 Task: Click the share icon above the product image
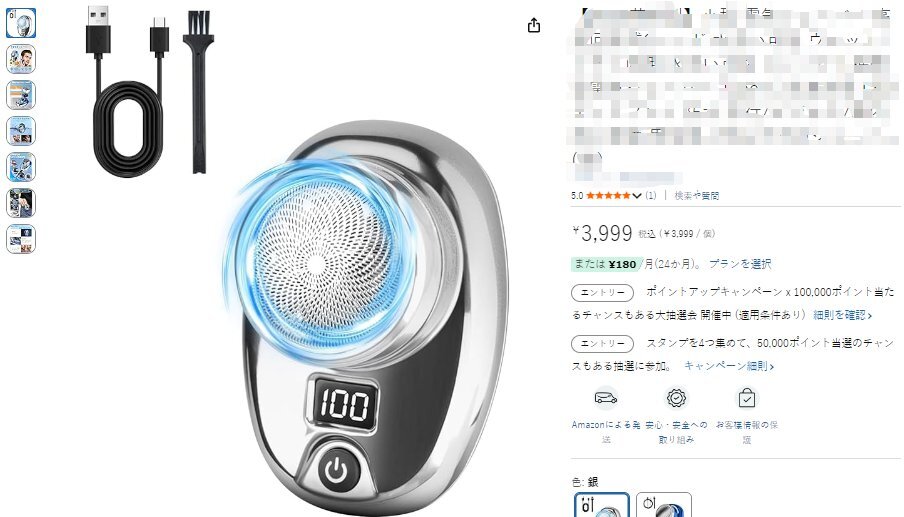(x=534, y=25)
